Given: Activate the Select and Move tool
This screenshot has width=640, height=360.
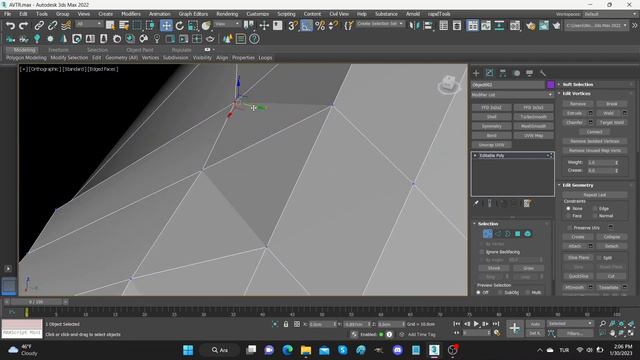Looking at the screenshot, I should pyautogui.click(x=166, y=26).
